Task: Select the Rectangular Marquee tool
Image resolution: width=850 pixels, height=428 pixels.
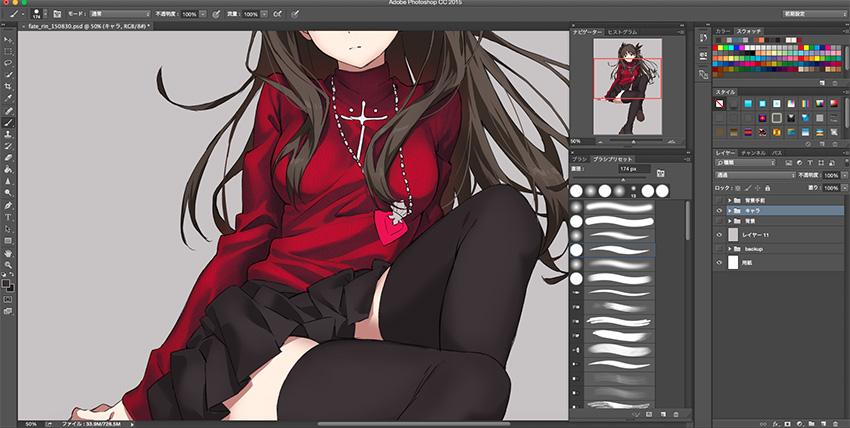Action: [x=9, y=51]
